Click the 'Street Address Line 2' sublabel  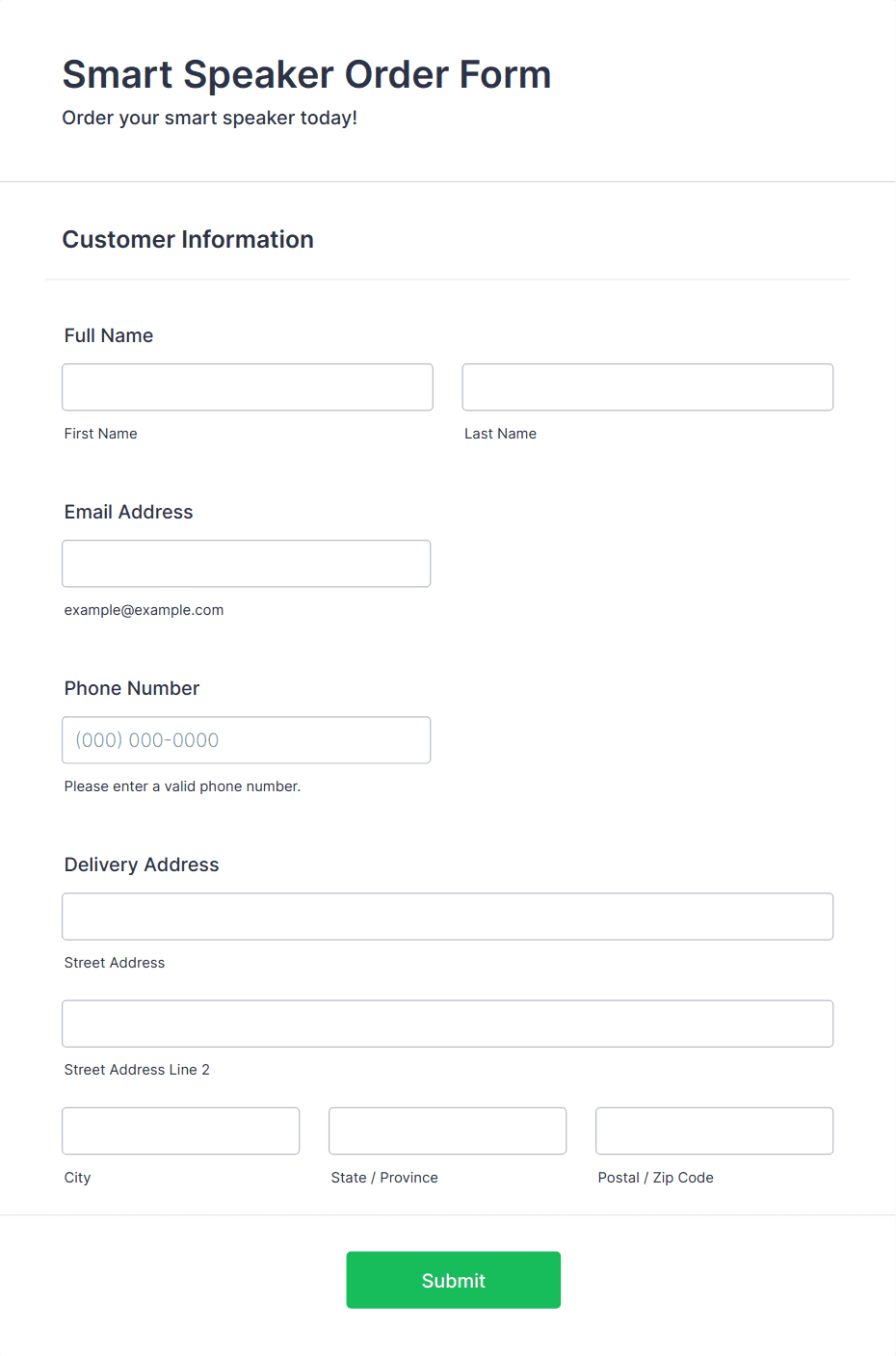point(137,1070)
